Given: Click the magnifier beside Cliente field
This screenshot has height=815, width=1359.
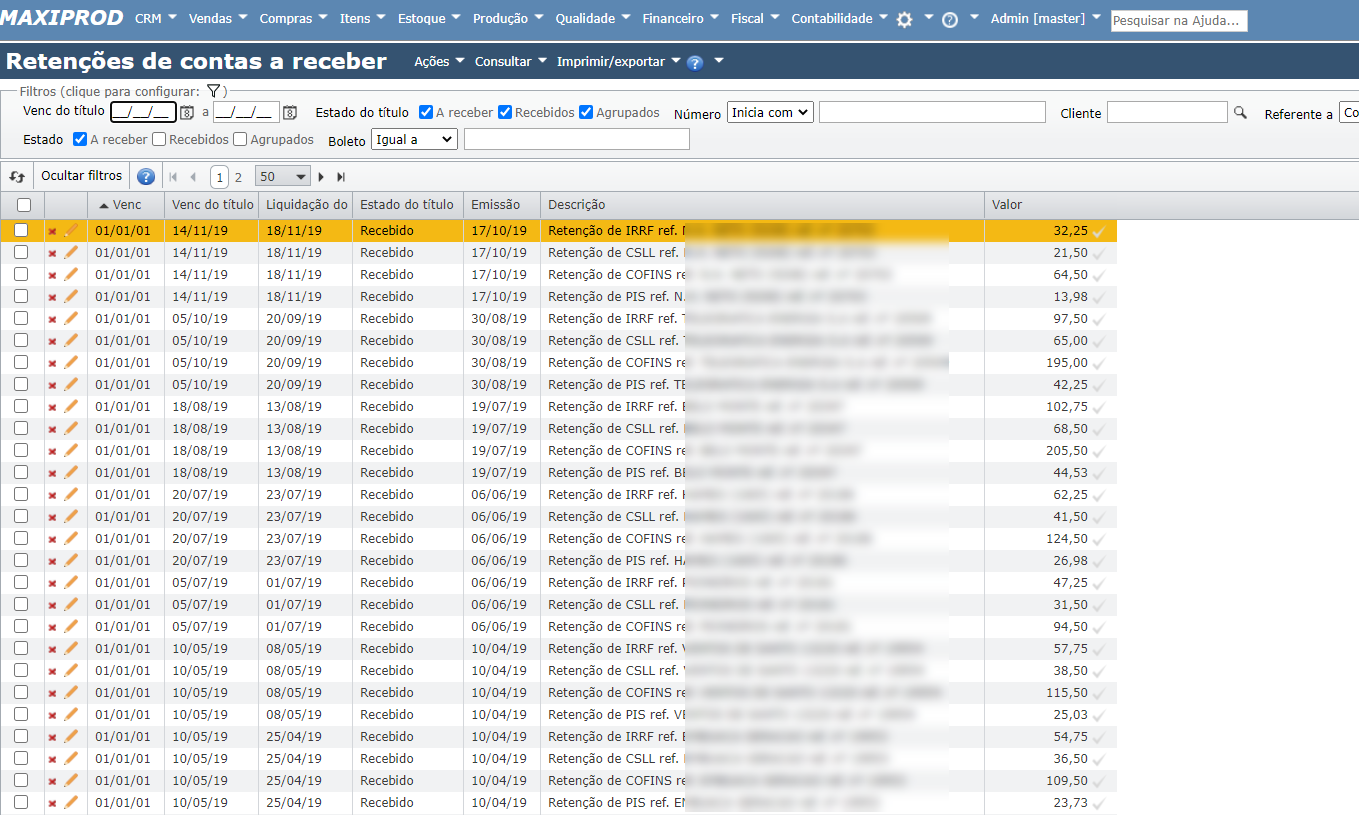Looking at the screenshot, I should point(1241,113).
